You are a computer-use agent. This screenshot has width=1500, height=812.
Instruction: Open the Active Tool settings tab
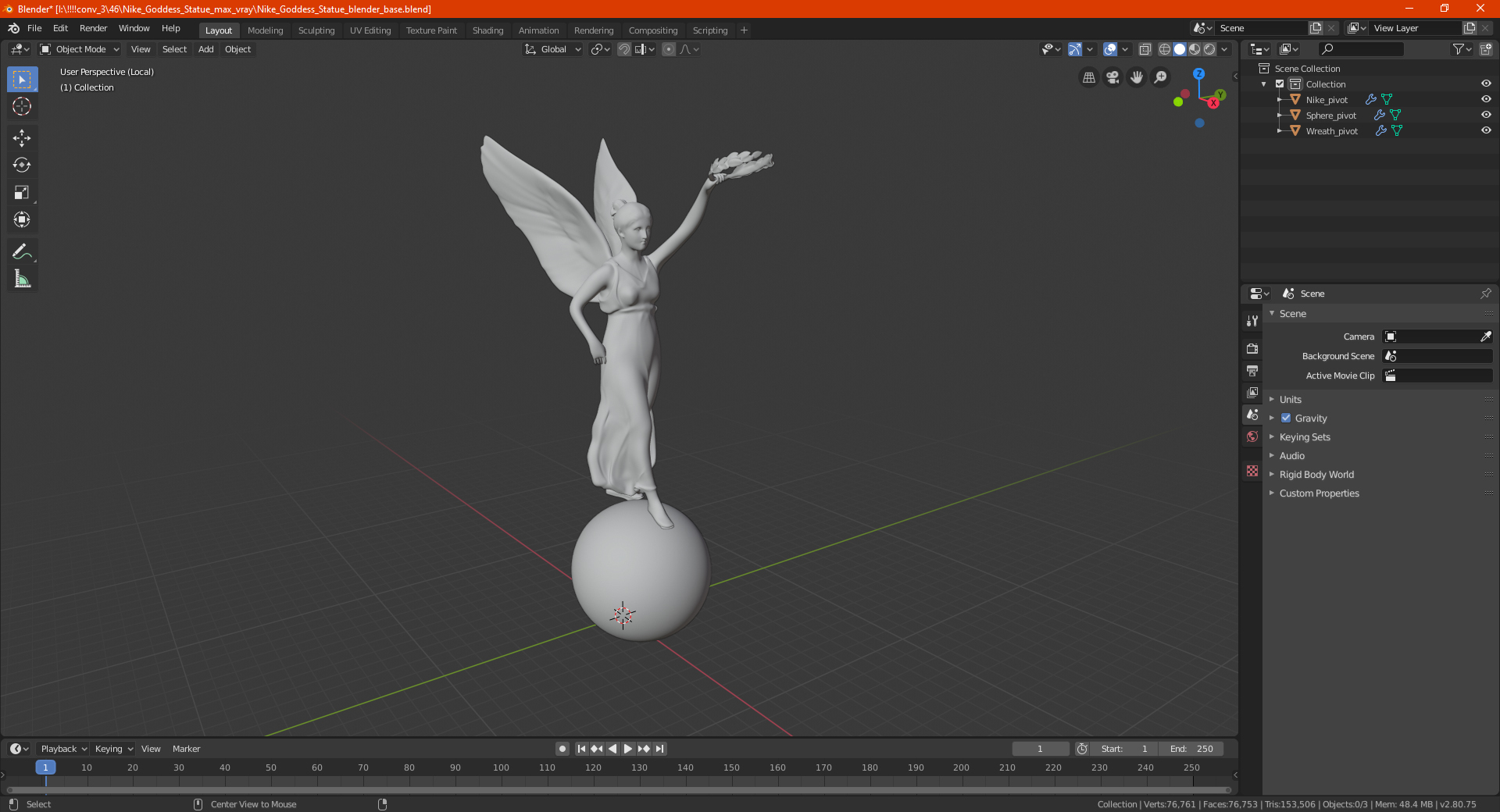(x=1252, y=321)
